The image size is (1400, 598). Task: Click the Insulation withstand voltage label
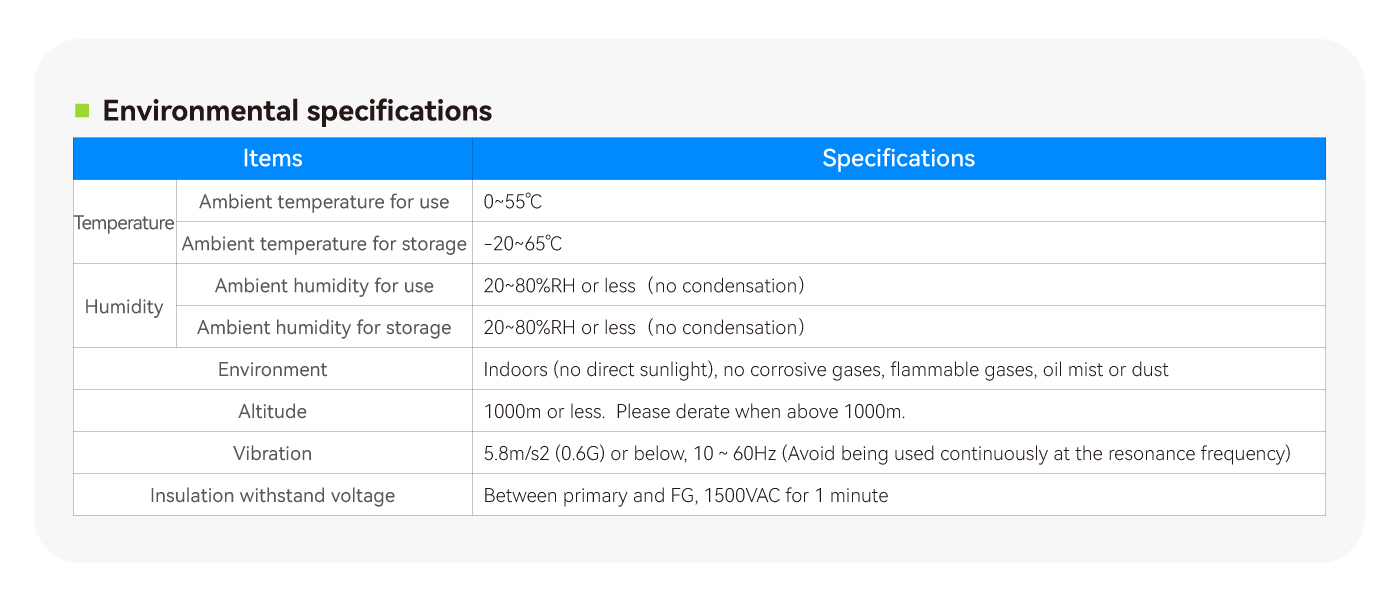pos(273,495)
